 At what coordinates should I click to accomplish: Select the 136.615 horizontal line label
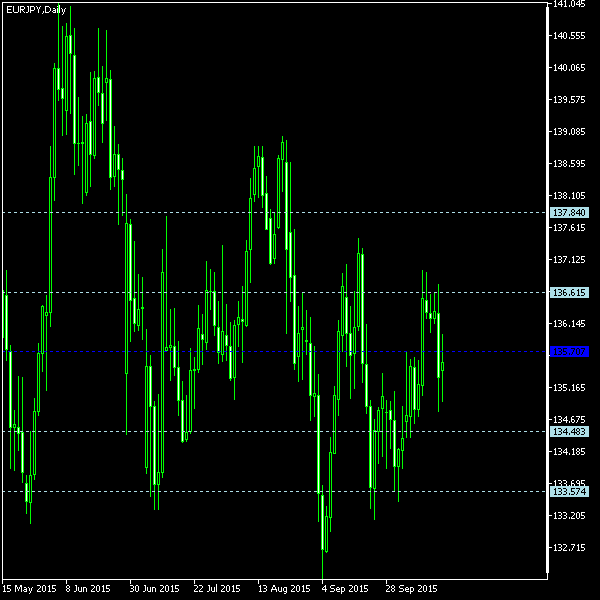pos(569,293)
